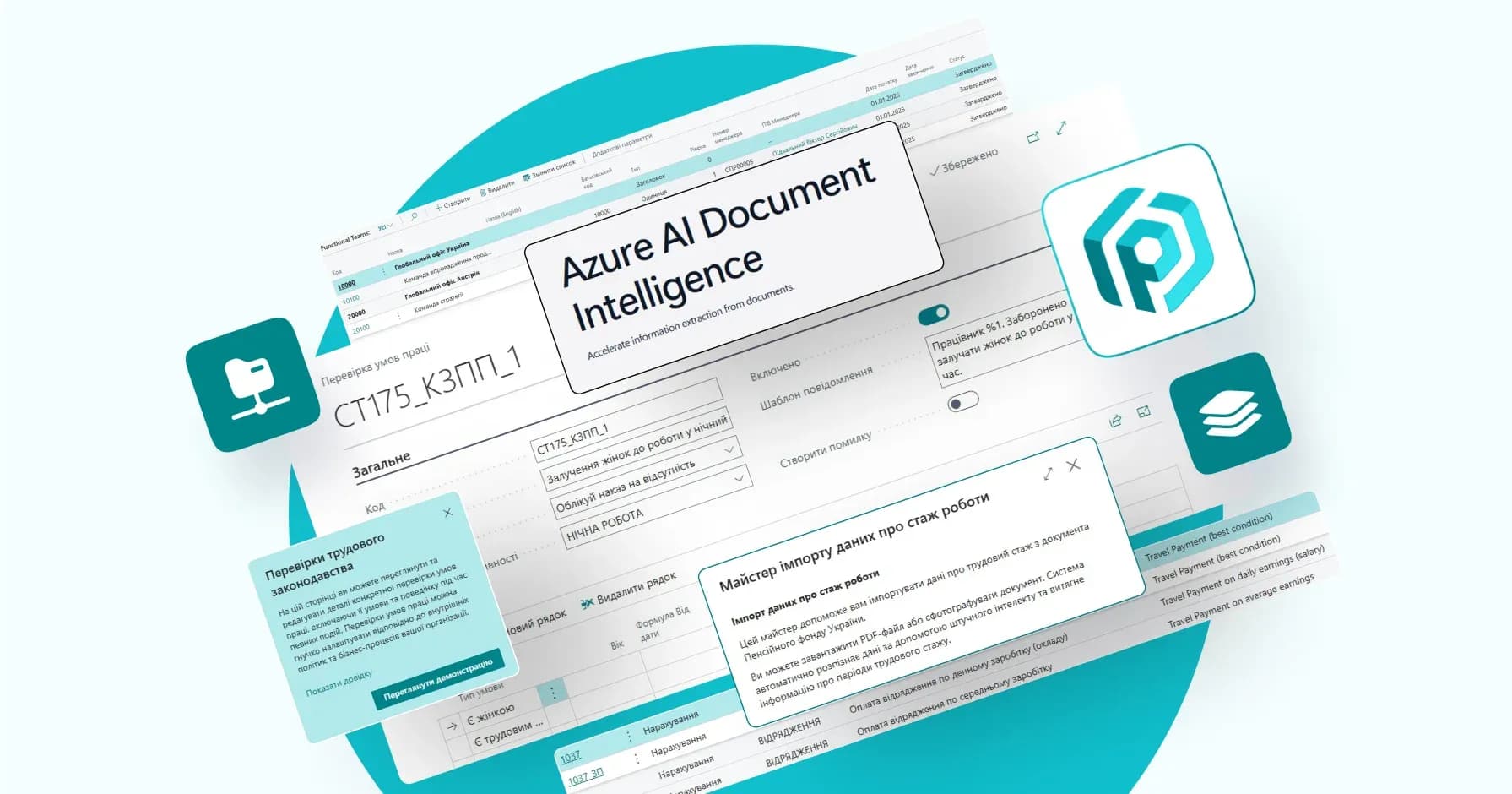
Task: Click the open-in-new-window icon next to share
Action: 1144,411
